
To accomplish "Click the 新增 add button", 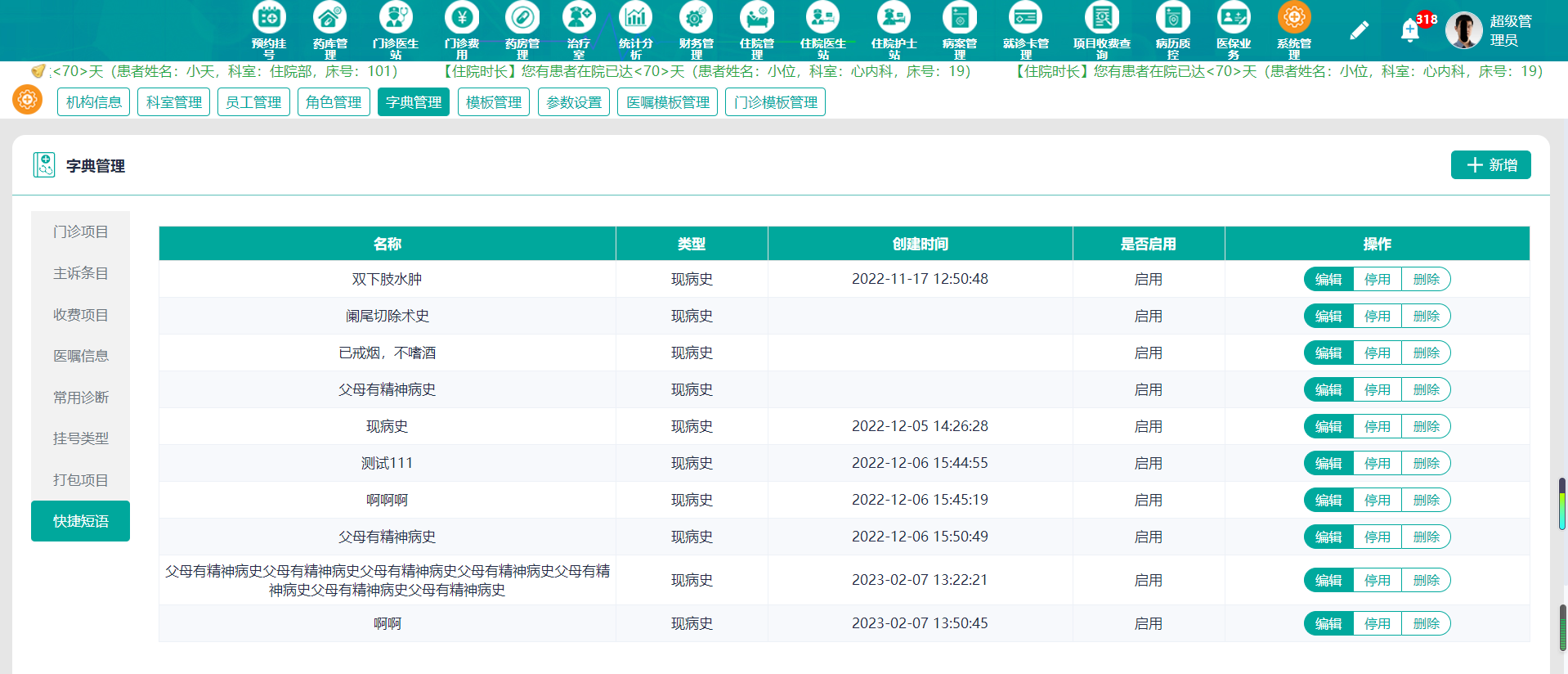I will point(1491,164).
